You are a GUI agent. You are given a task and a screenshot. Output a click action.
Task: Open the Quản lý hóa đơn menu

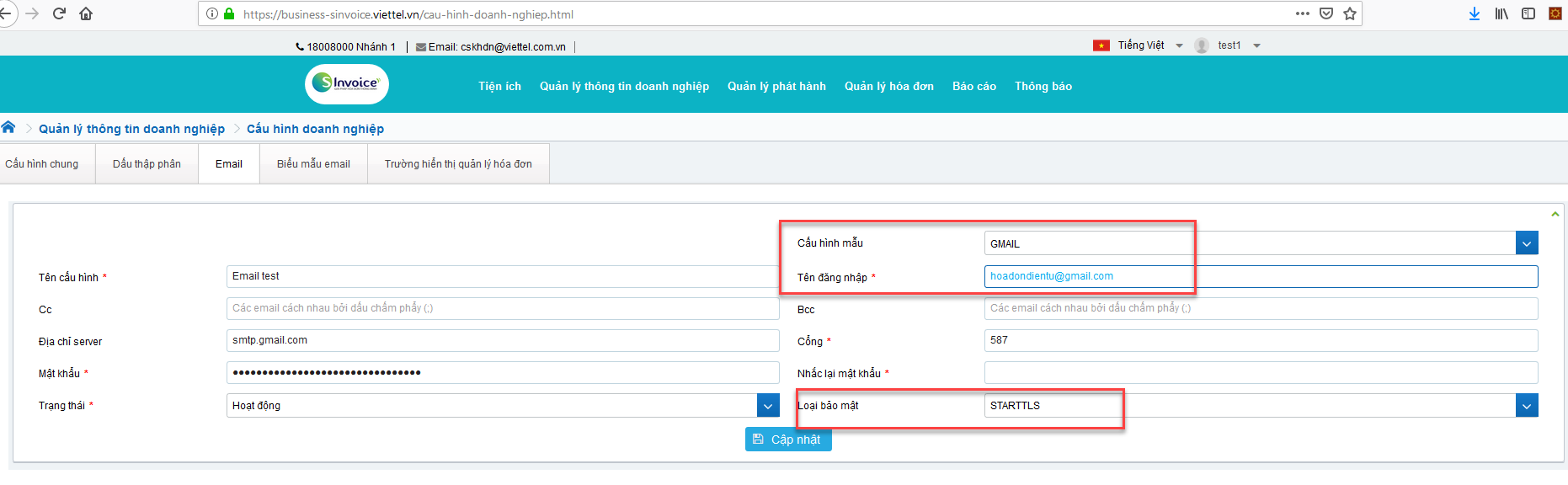coord(888,86)
